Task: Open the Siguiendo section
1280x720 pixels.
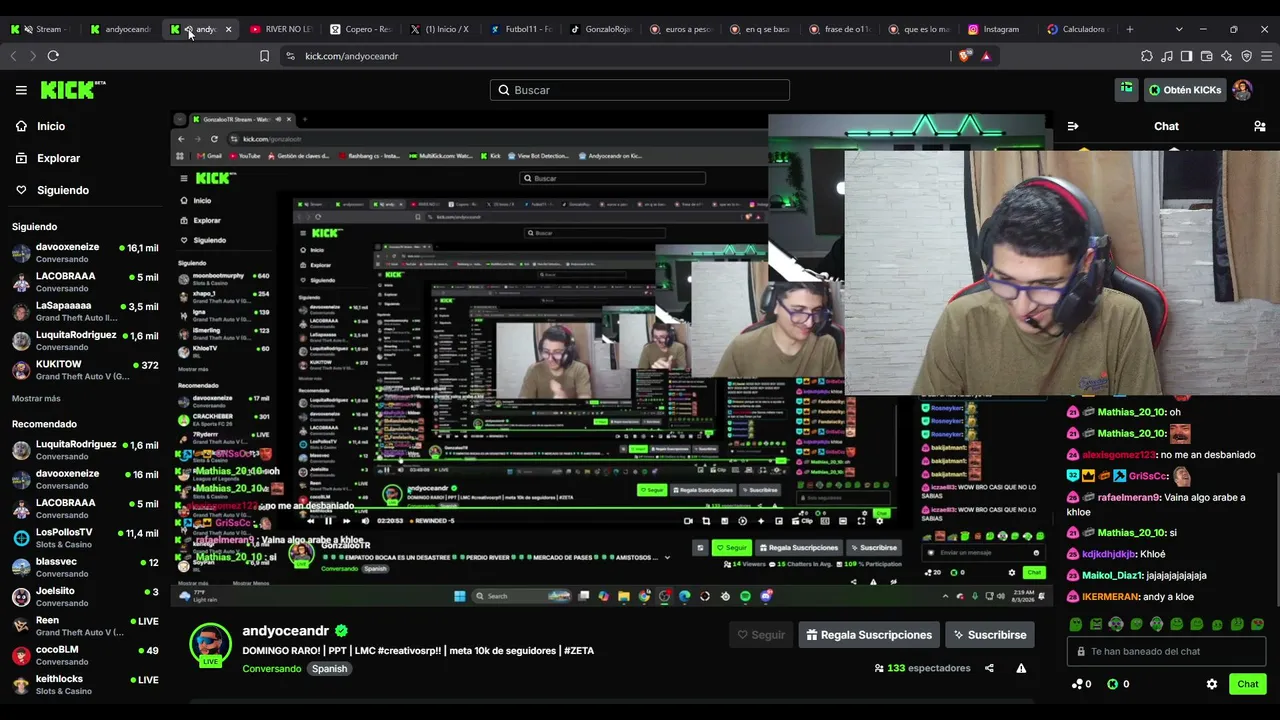Action: point(62,190)
